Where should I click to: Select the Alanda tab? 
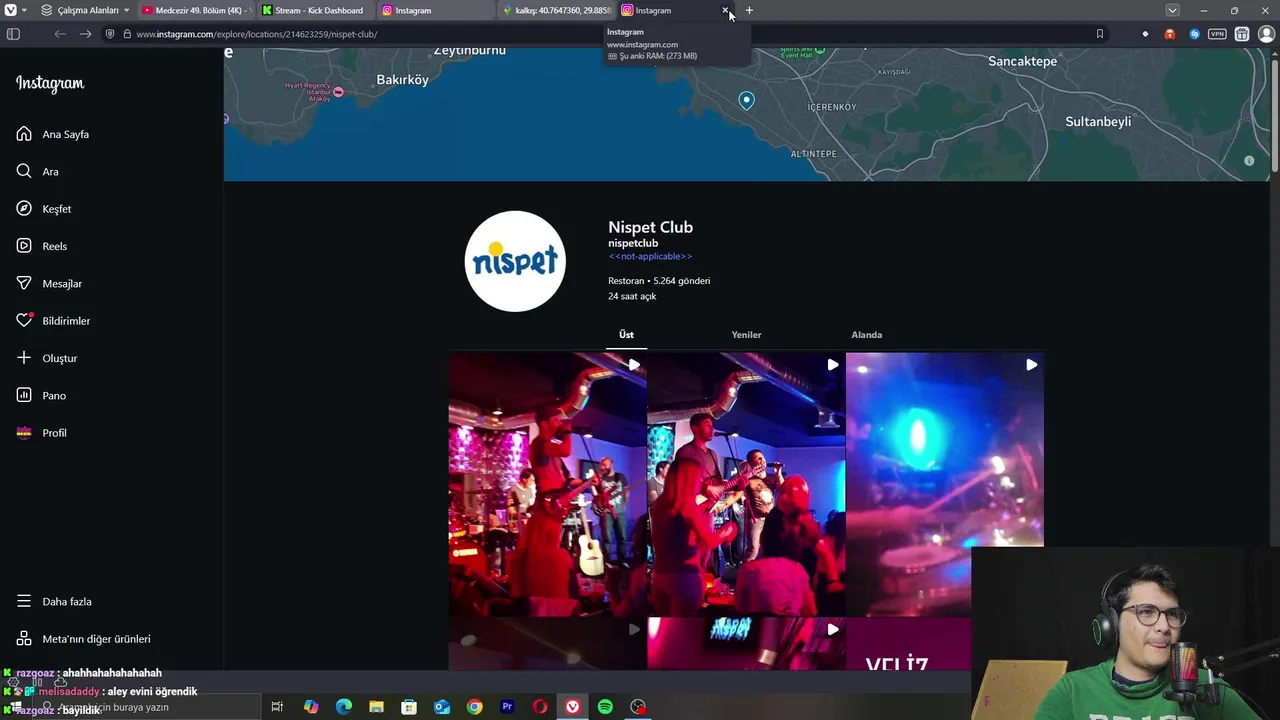point(866,335)
